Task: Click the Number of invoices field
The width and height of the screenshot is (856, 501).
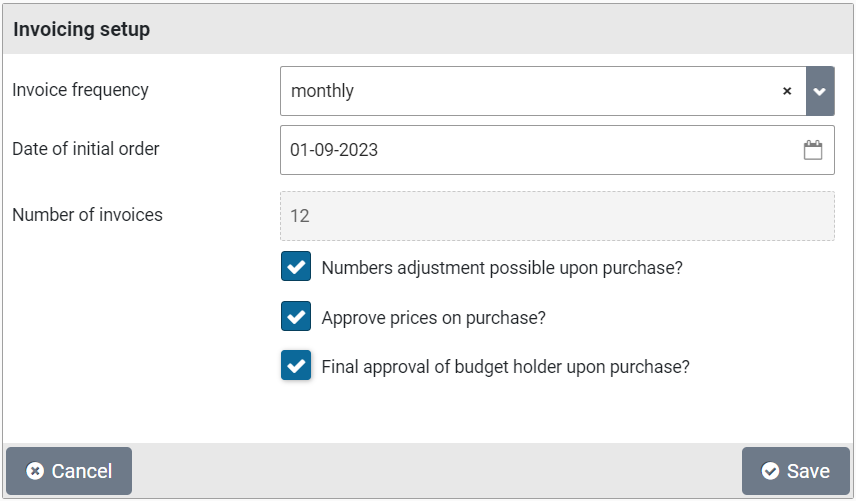Action: click(557, 216)
